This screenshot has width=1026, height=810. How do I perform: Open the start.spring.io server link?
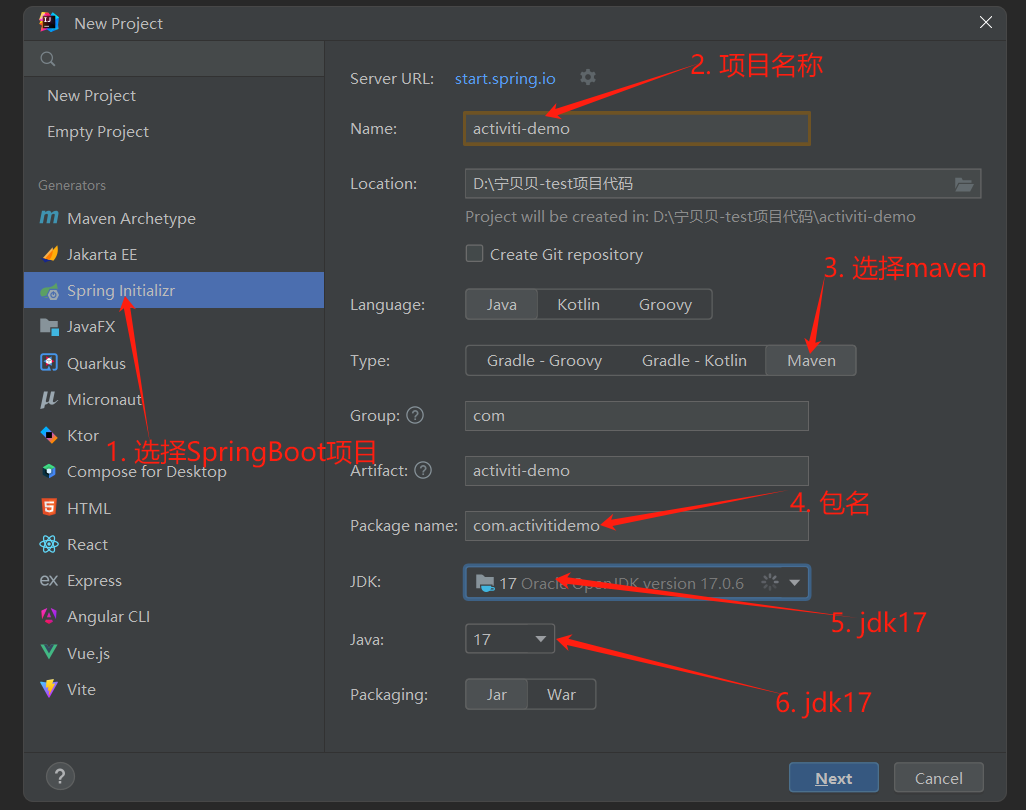tap(505, 79)
